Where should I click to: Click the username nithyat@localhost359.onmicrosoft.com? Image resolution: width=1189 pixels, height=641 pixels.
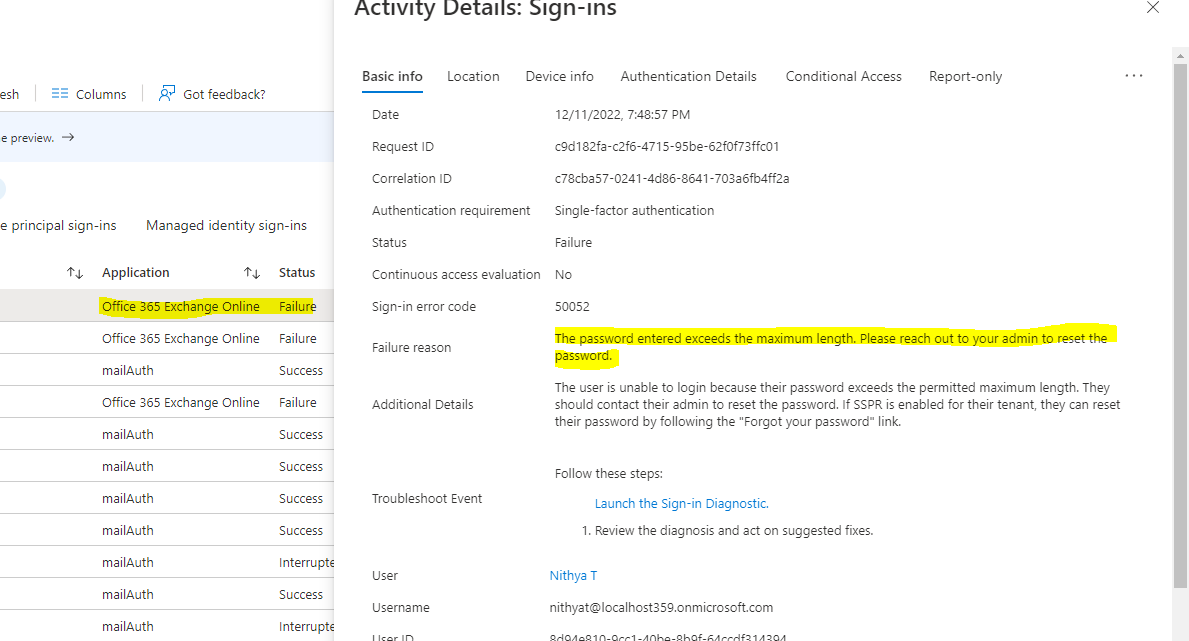[661, 608]
